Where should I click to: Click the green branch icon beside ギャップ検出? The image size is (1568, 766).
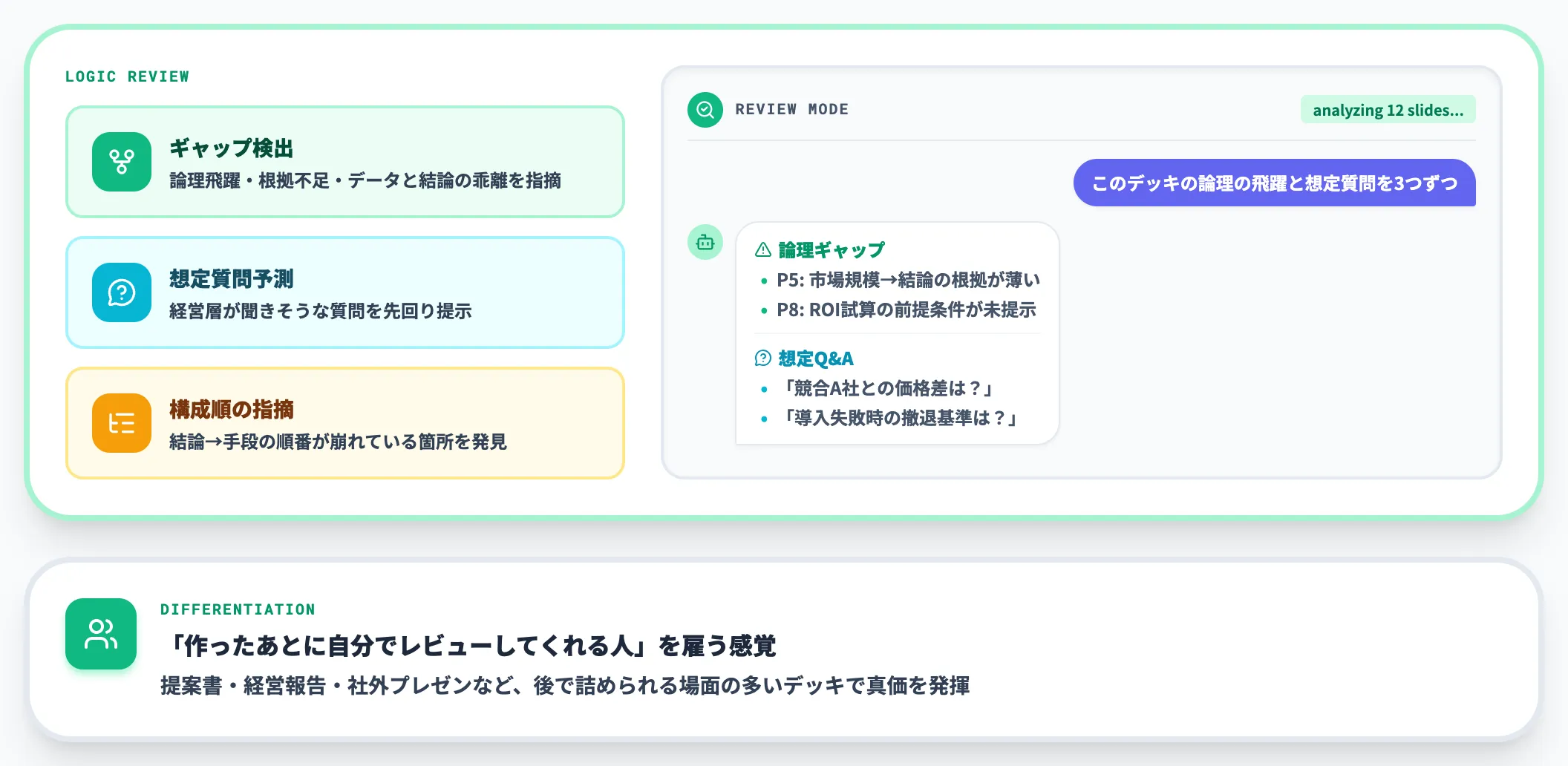pos(122,162)
